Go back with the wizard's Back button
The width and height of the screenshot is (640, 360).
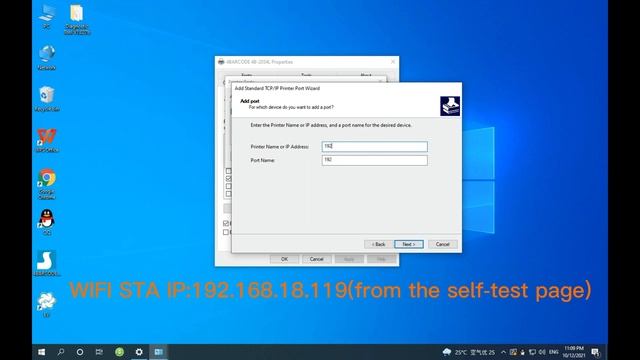point(378,244)
